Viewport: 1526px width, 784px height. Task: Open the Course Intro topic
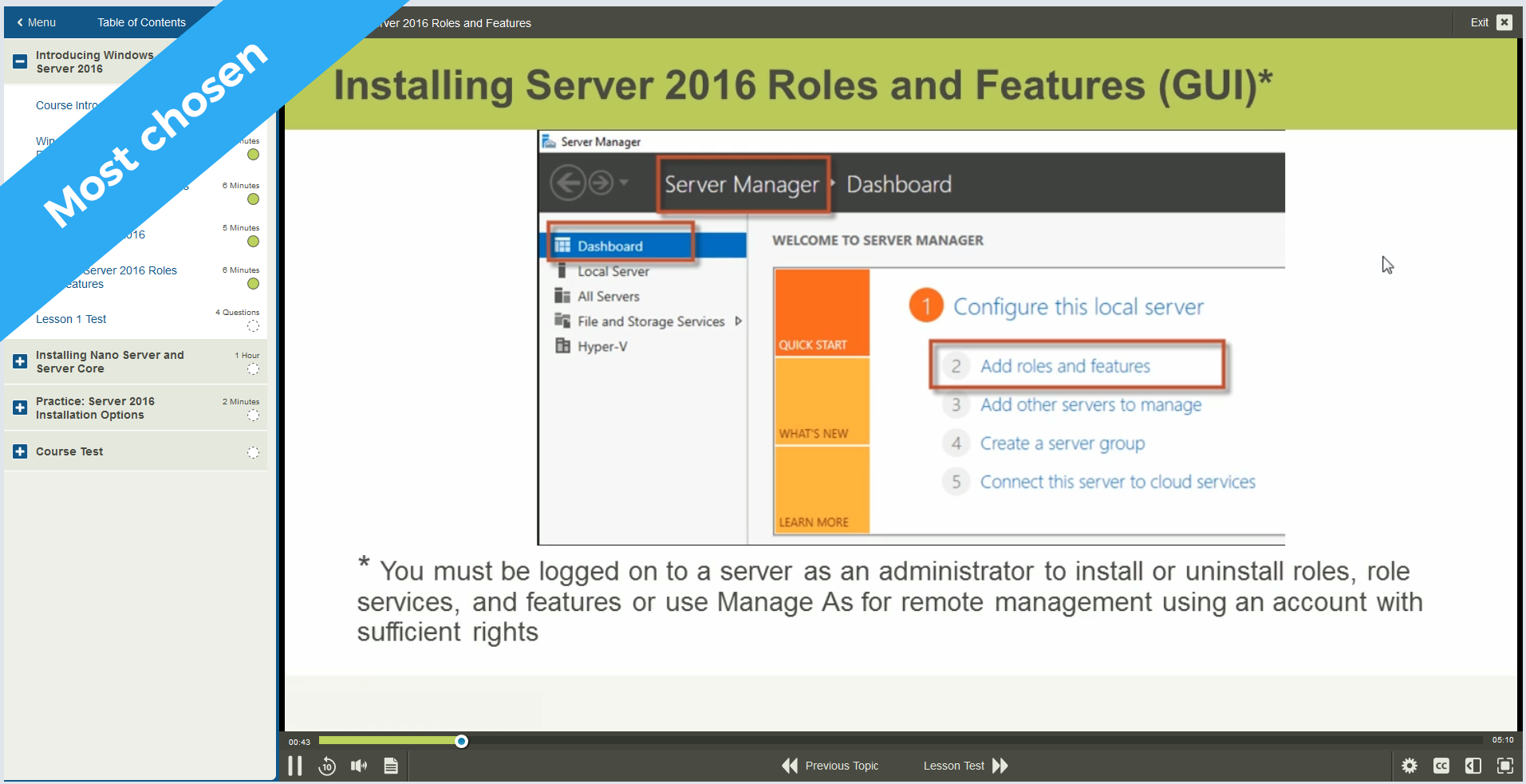(67, 105)
